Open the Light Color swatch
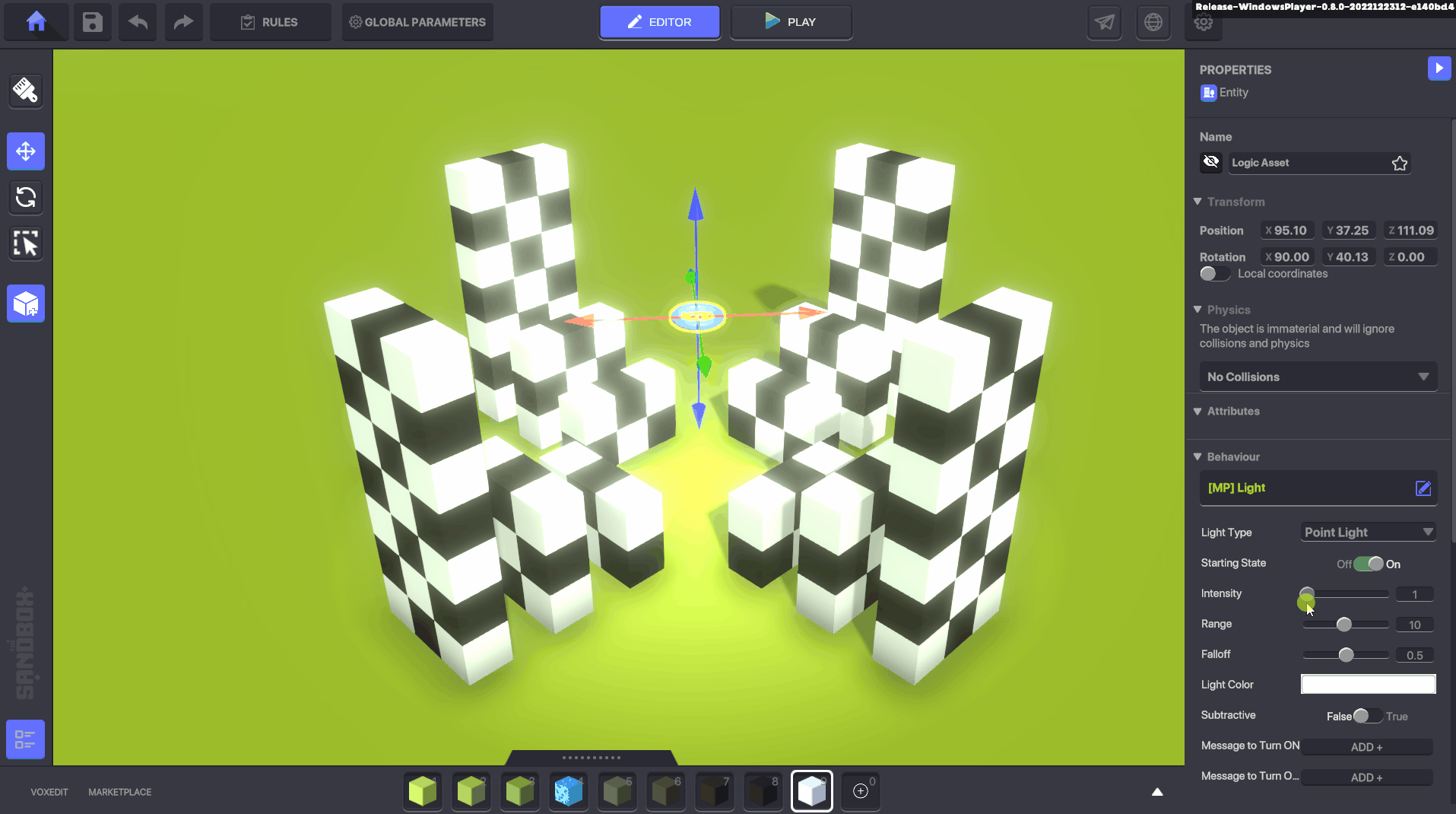Image resolution: width=1456 pixels, height=814 pixels. (x=1368, y=685)
